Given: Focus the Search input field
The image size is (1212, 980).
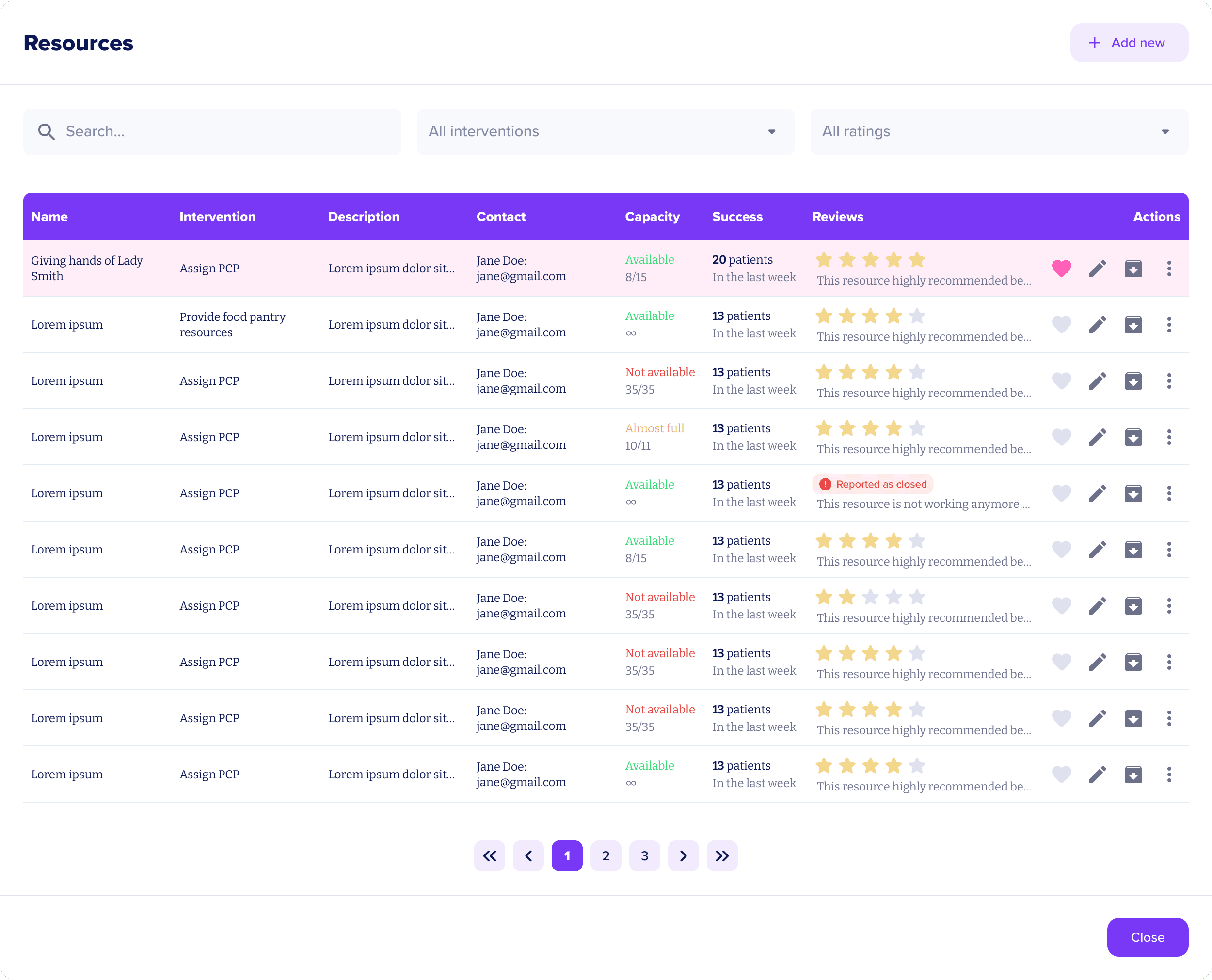Looking at the screenshot, I should point(226,131).
